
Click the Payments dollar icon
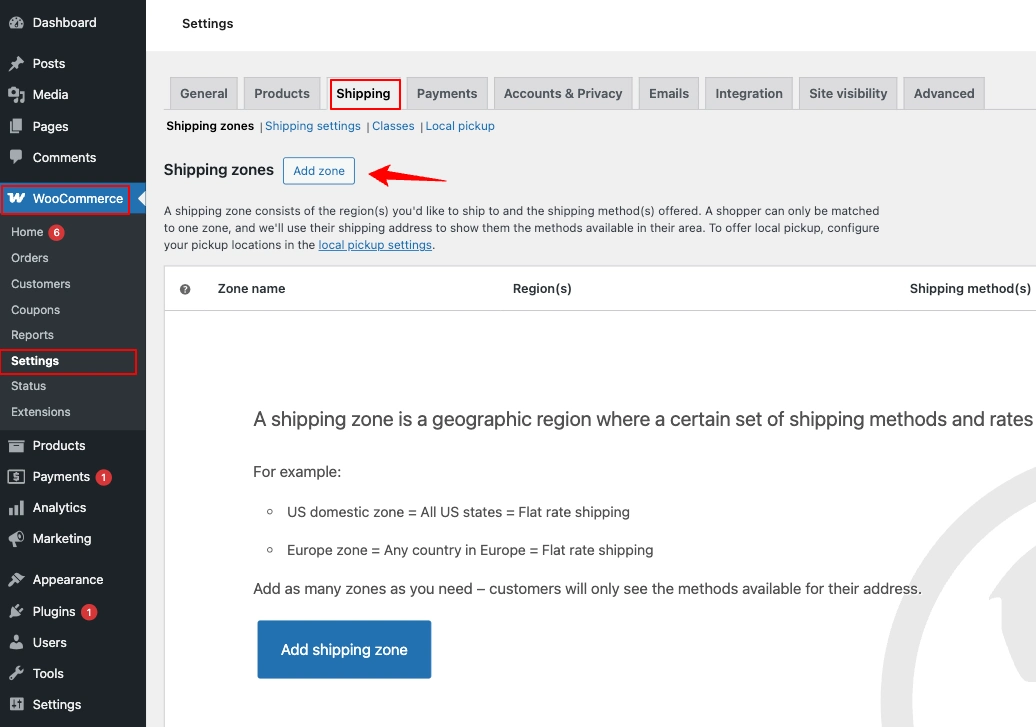pos(17,477)
